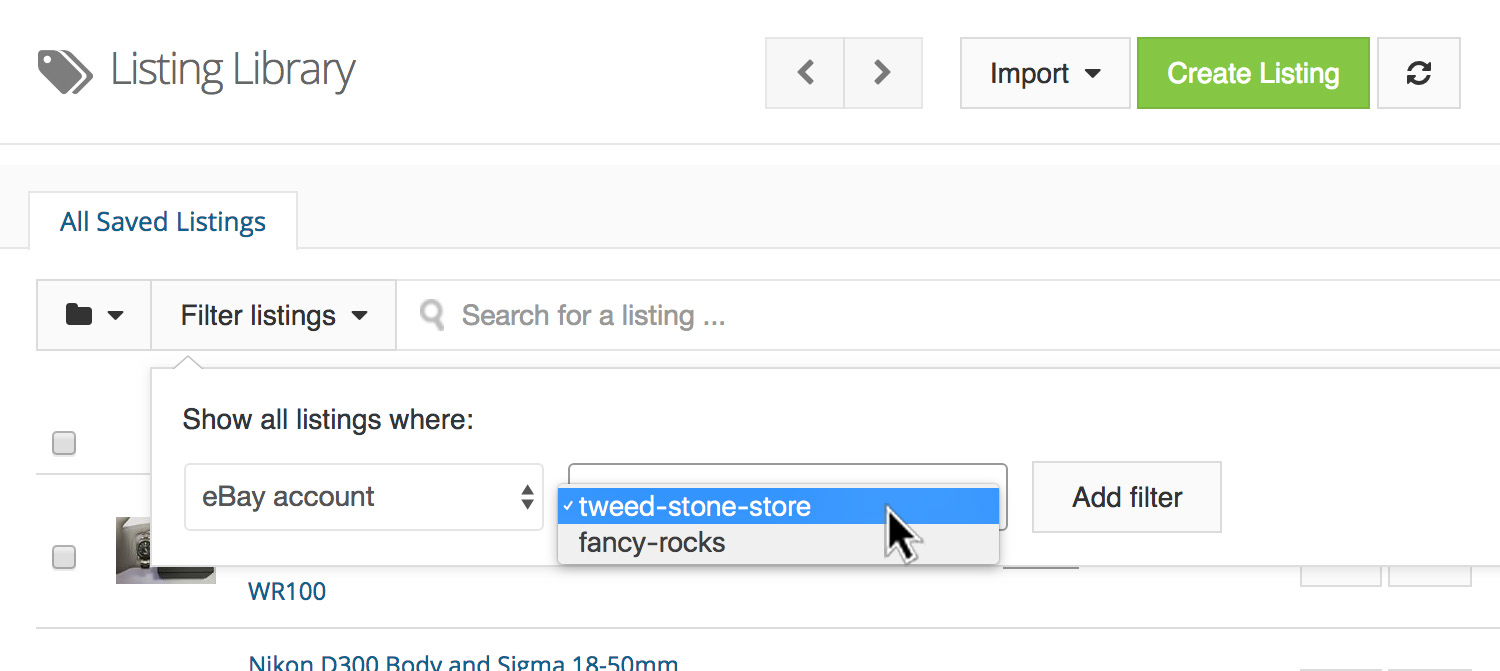Viewport: 1500px width, 671px height.
Task: Open the WR100 listing link
Action: point(287,591)
